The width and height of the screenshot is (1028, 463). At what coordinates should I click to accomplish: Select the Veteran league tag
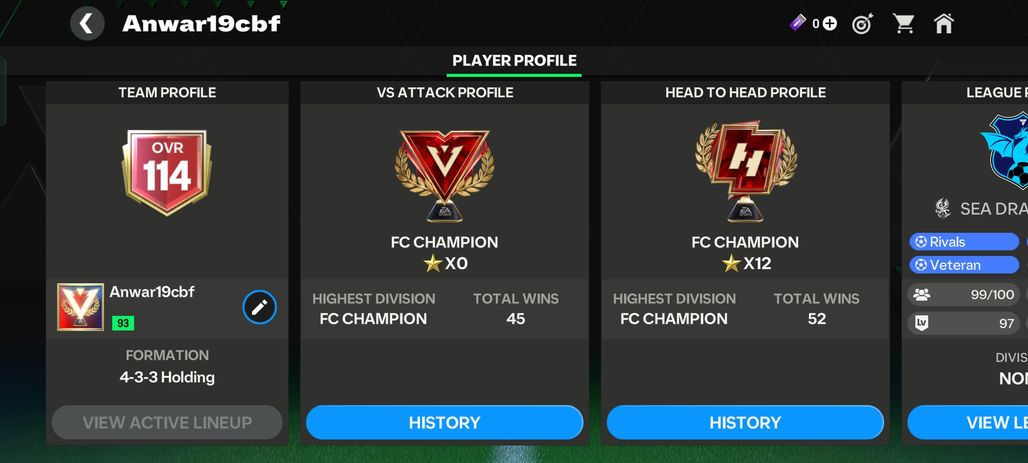click(964, 265)
